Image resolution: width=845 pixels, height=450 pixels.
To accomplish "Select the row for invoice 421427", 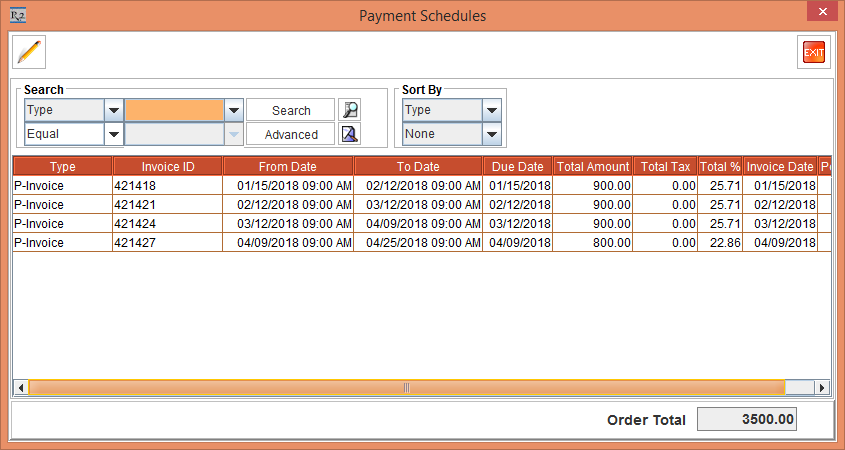I will [167, 243].
